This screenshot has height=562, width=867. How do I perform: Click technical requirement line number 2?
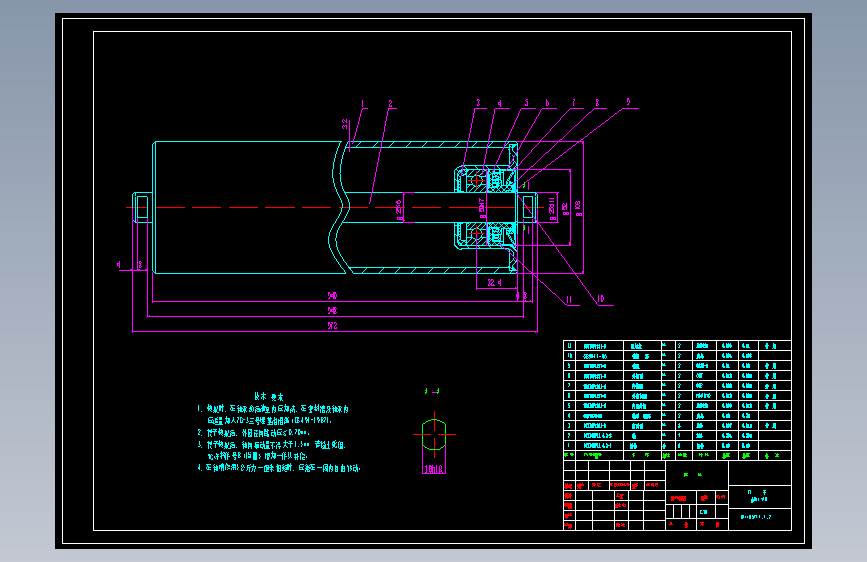click(254, 433)
